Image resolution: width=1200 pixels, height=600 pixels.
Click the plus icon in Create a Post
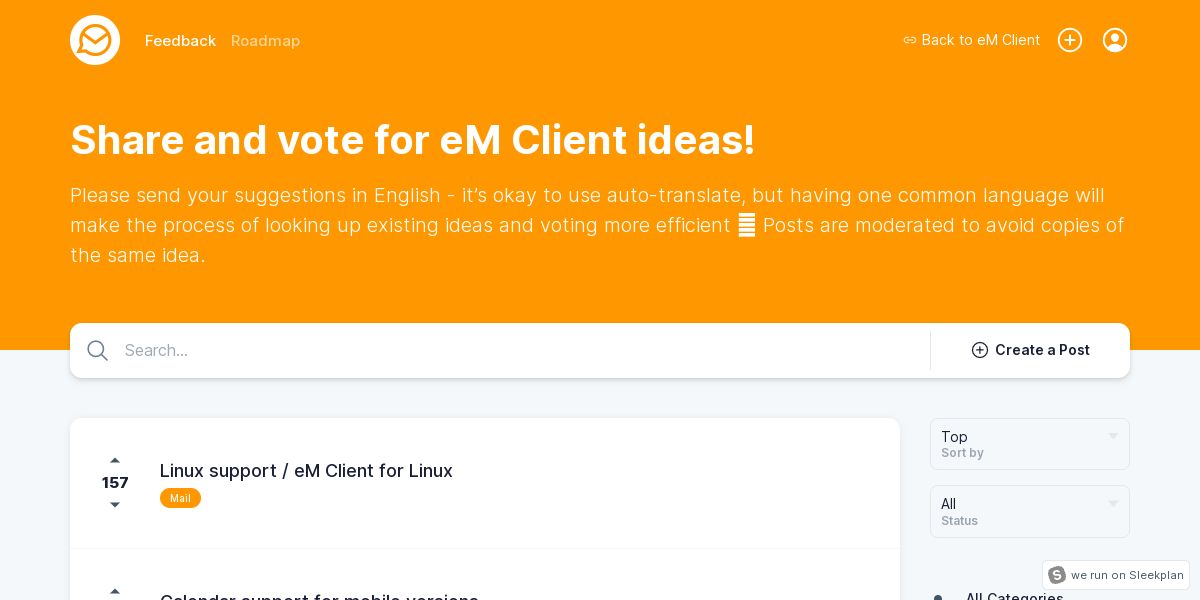pyautogui.click(x=980, y=350)
